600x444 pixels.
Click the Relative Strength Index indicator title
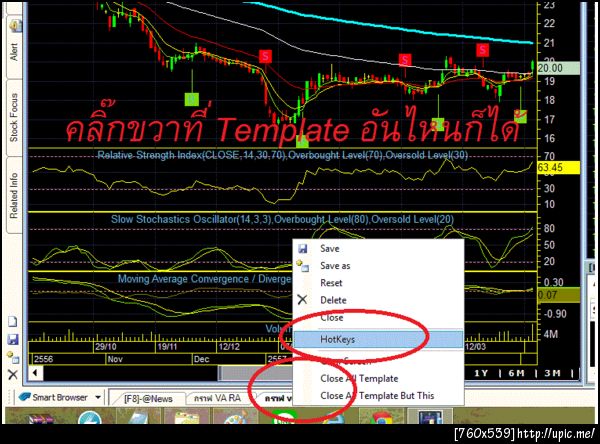coord(282,155)
